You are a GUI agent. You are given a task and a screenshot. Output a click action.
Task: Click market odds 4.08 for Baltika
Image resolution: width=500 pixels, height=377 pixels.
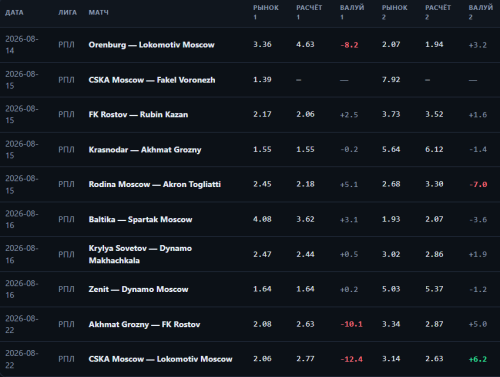[x=262, y=219]
